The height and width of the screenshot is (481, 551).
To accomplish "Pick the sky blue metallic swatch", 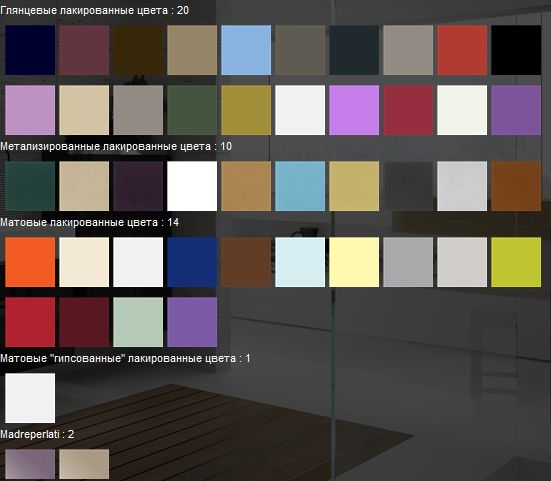I will [300, 186].
